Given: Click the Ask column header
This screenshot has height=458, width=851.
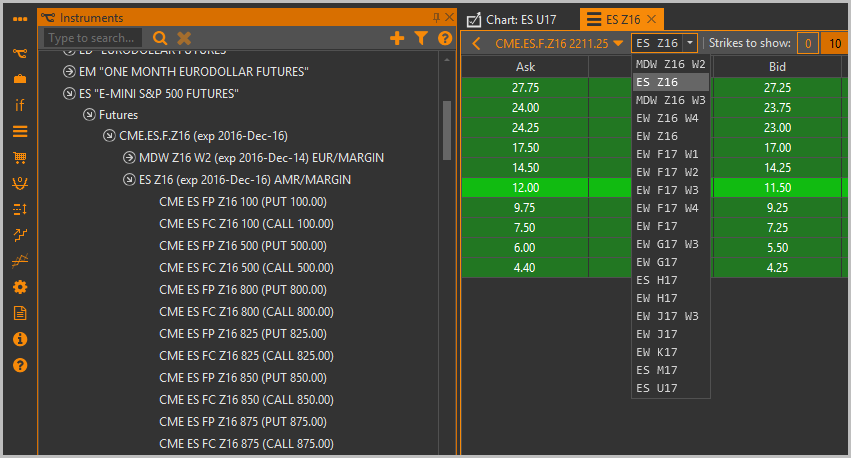Looking at the screenshot, I should point(525,67).
